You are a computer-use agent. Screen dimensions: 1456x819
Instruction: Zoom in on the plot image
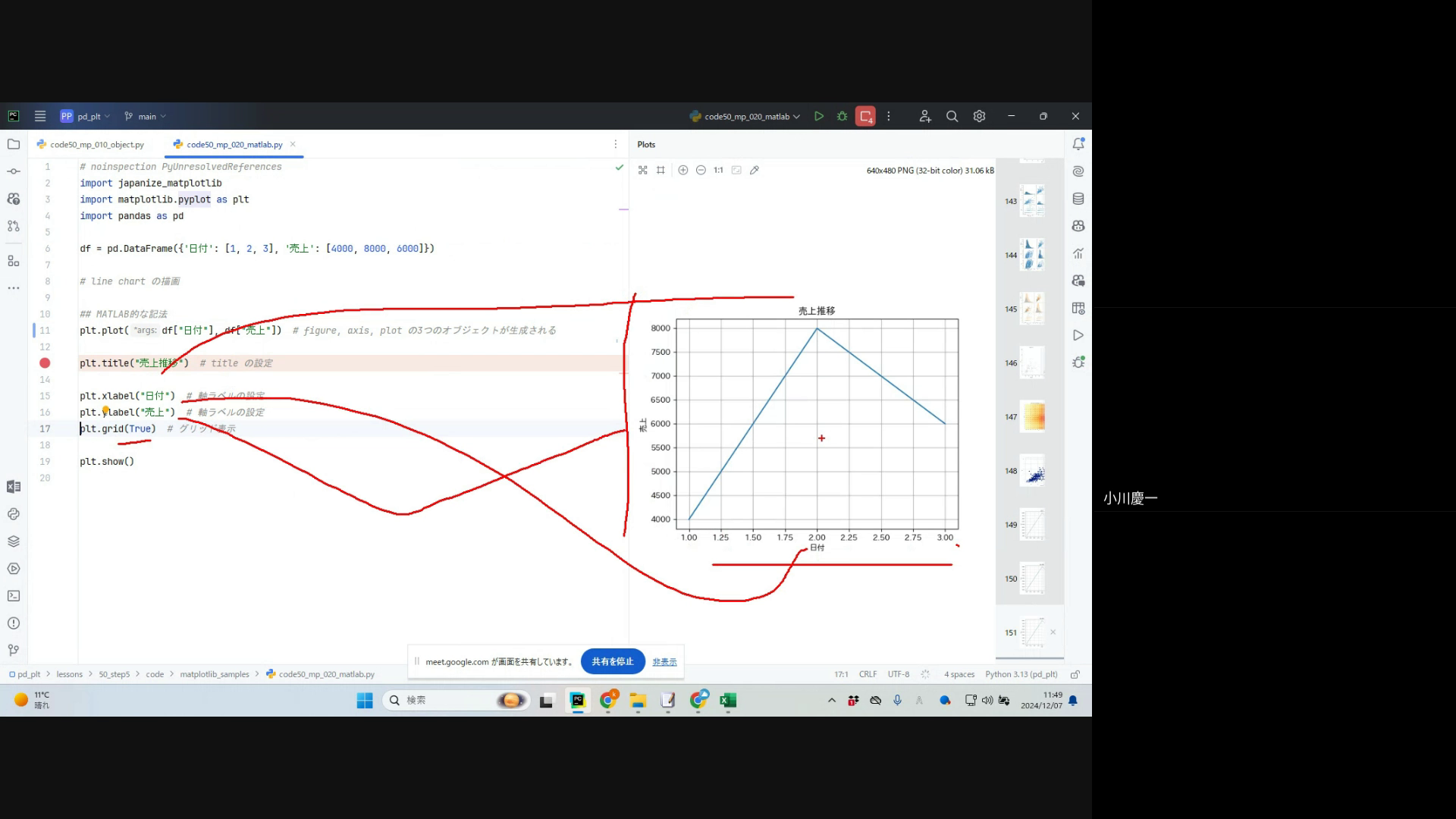pyautogui.click(x=682, y=170)
